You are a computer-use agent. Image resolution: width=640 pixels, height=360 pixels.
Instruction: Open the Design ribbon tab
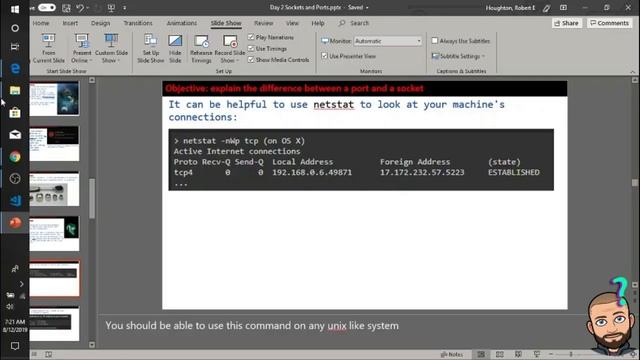[x=100, y=23]
